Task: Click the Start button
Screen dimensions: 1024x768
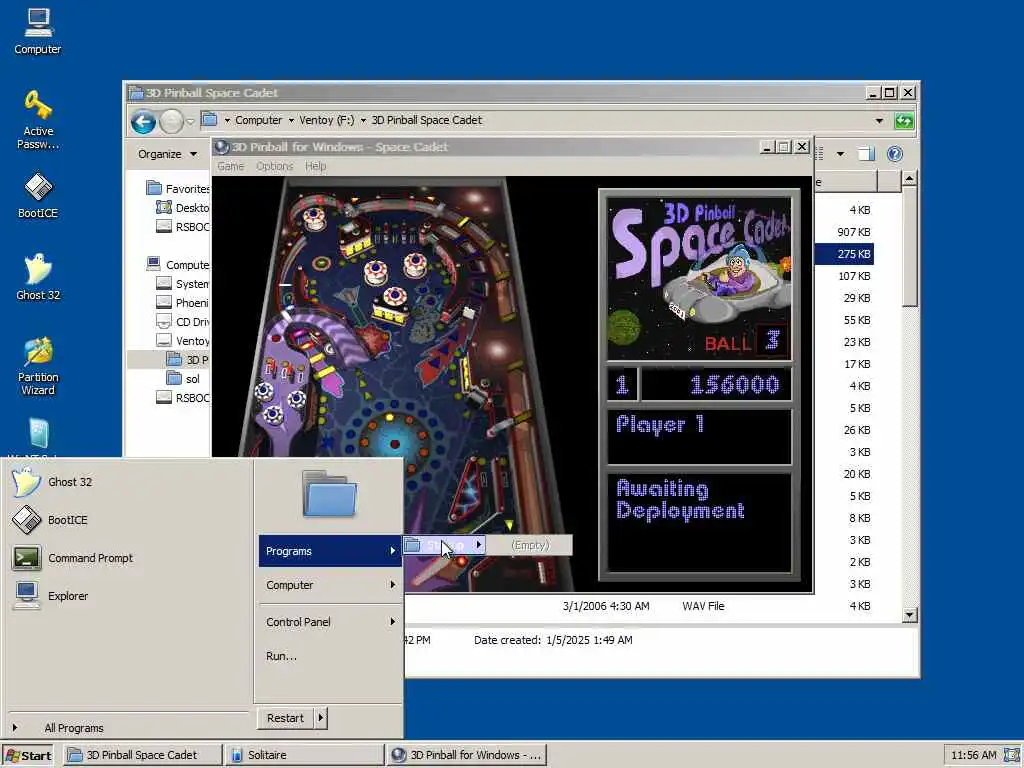Action: coord(28,756)
